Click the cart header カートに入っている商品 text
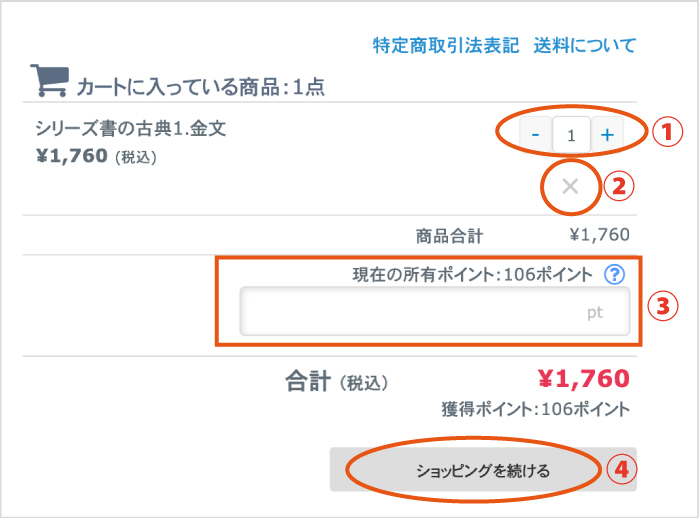Screen dimensions: 699x518 click(200, 86)
